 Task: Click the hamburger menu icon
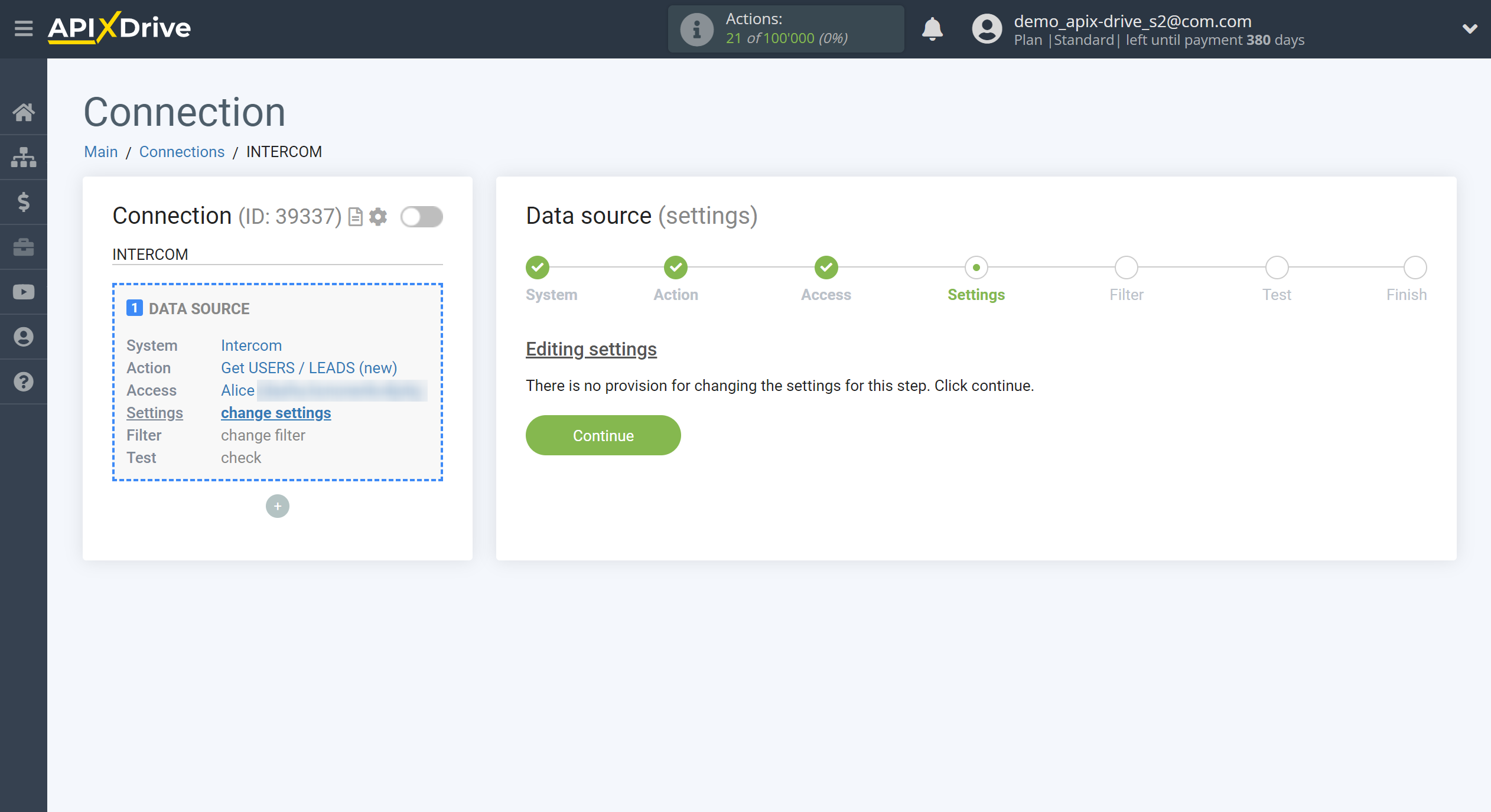pos(22,29)
